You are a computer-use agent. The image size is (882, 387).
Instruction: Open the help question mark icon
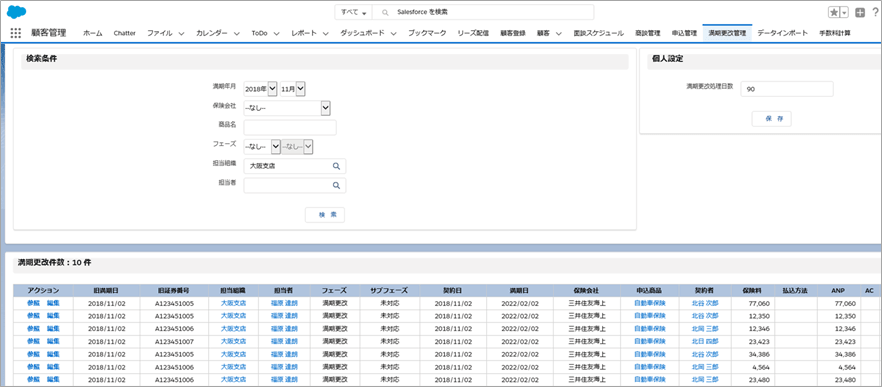[875, 12]
